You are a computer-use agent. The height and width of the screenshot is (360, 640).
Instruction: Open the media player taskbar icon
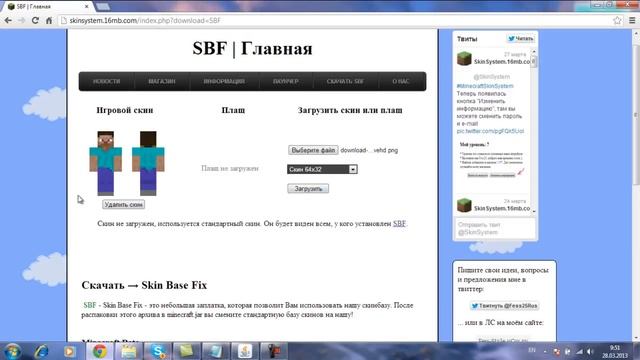[x=69, y=351]
